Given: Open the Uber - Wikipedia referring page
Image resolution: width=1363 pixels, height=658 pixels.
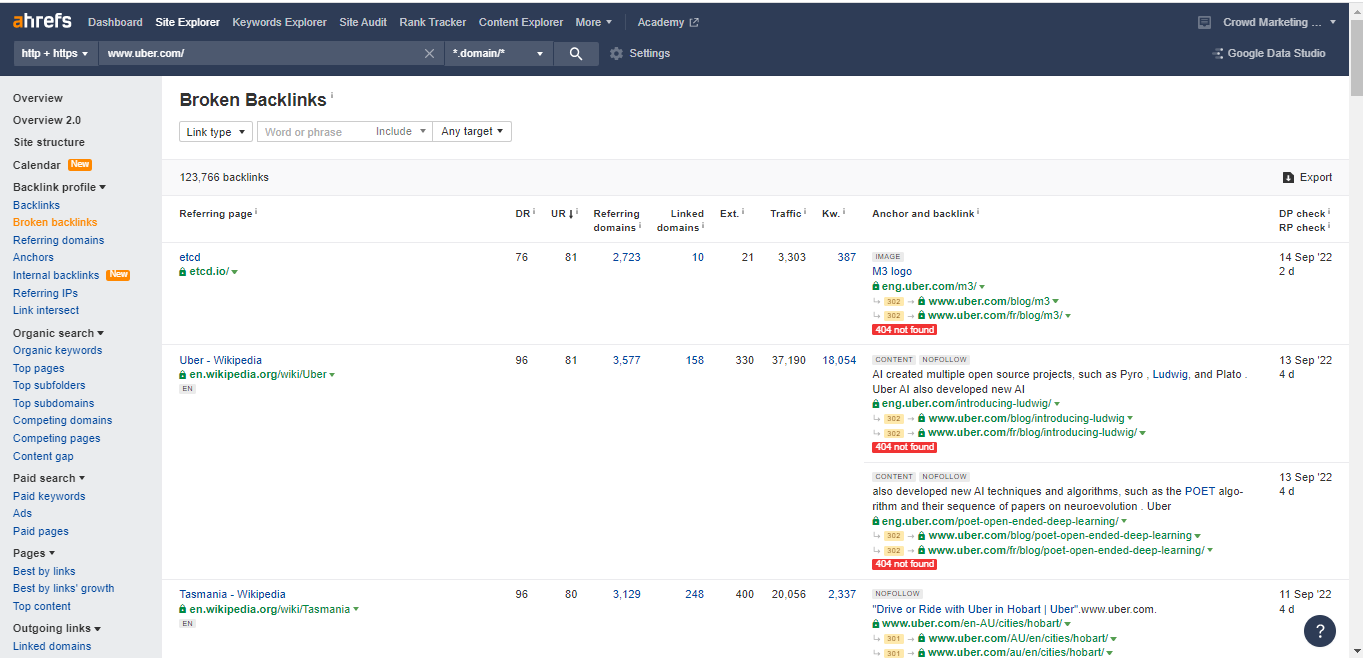Looking at the screenshot, I should 220,359.
